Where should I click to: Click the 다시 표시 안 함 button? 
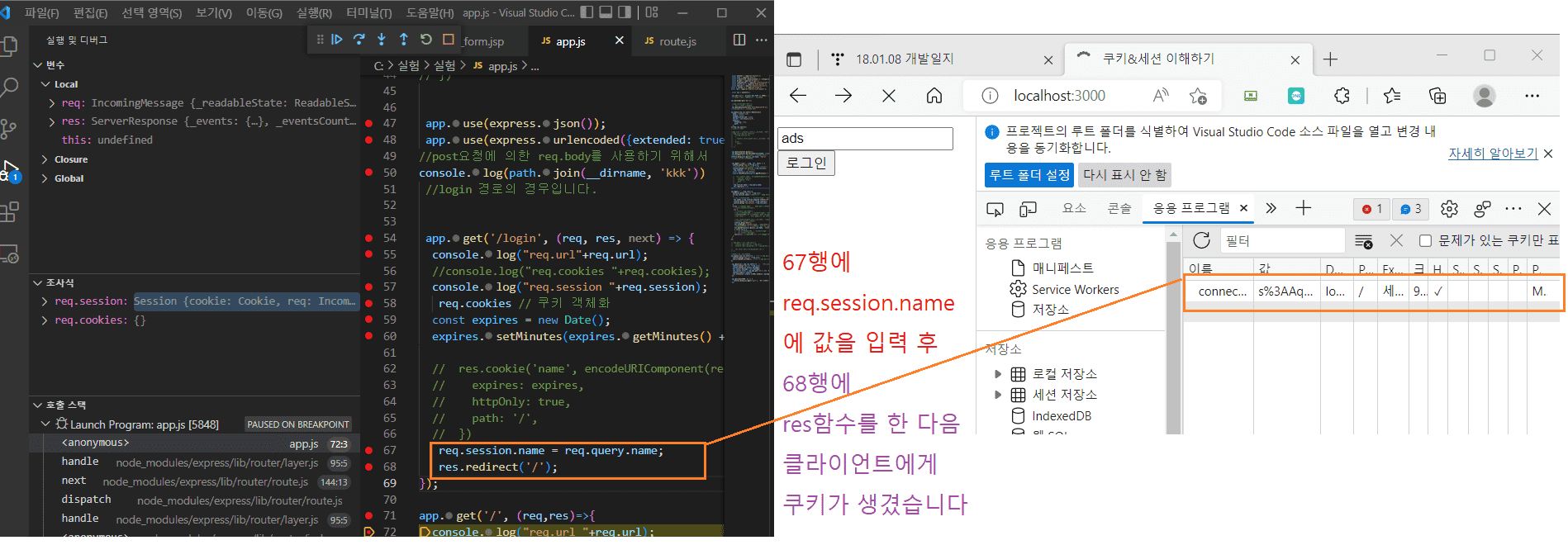(x=1124, y=175)
